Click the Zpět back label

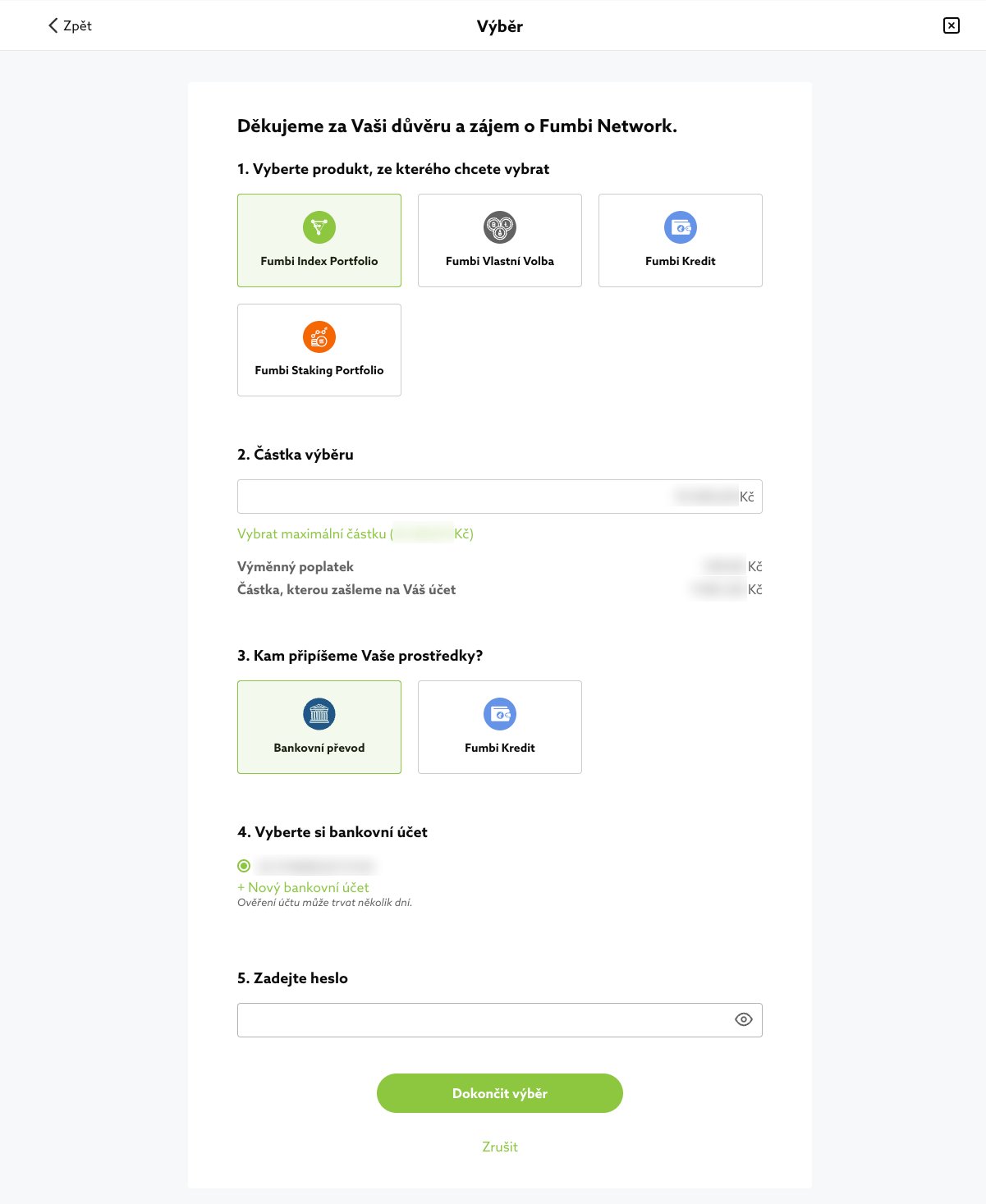[78, 25]
